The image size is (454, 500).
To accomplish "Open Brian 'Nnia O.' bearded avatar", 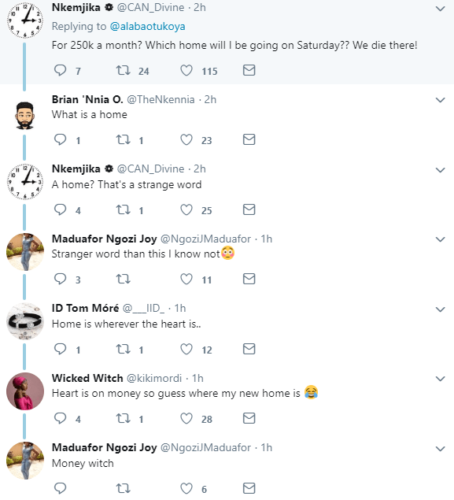I will pos(25,115).
